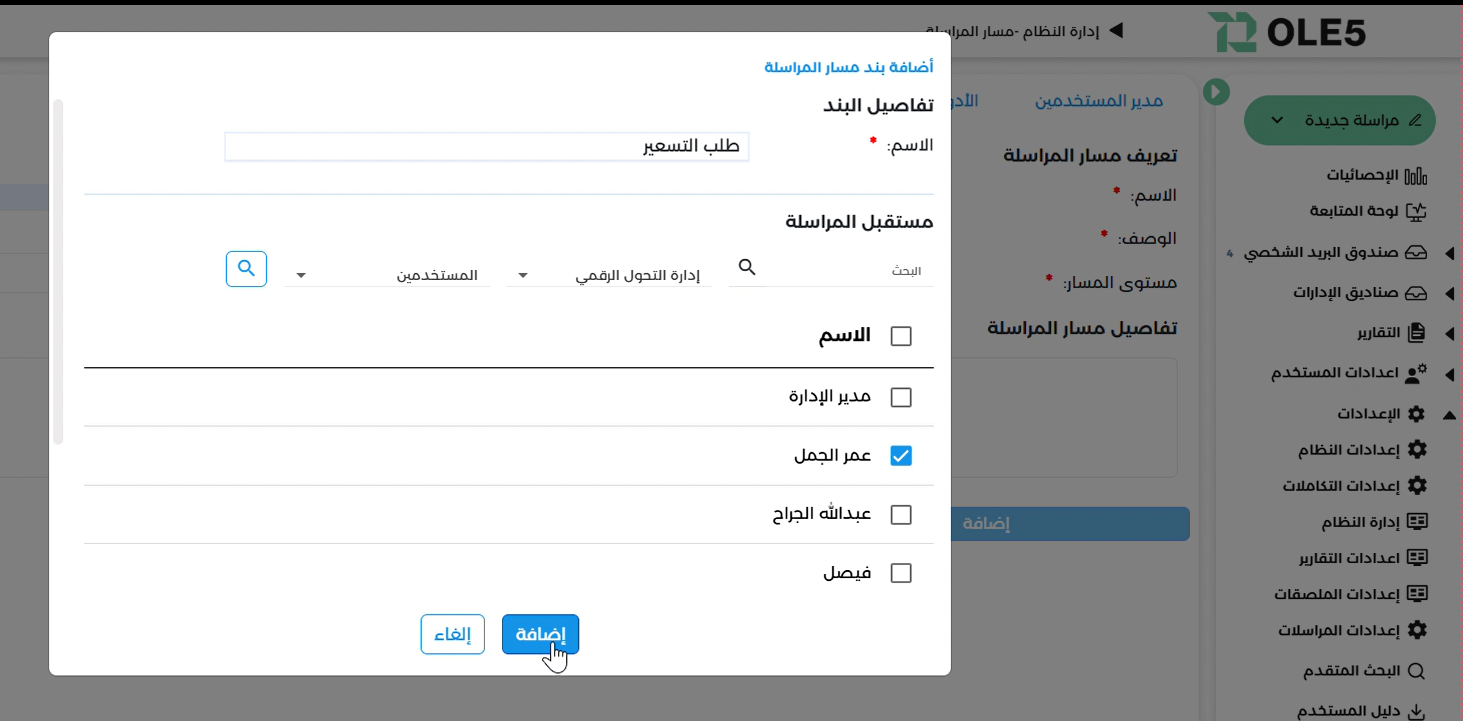The image size is (1463, 721).
Task: Open the مدير المستخدمين tab
Action: coord(1098,101)
